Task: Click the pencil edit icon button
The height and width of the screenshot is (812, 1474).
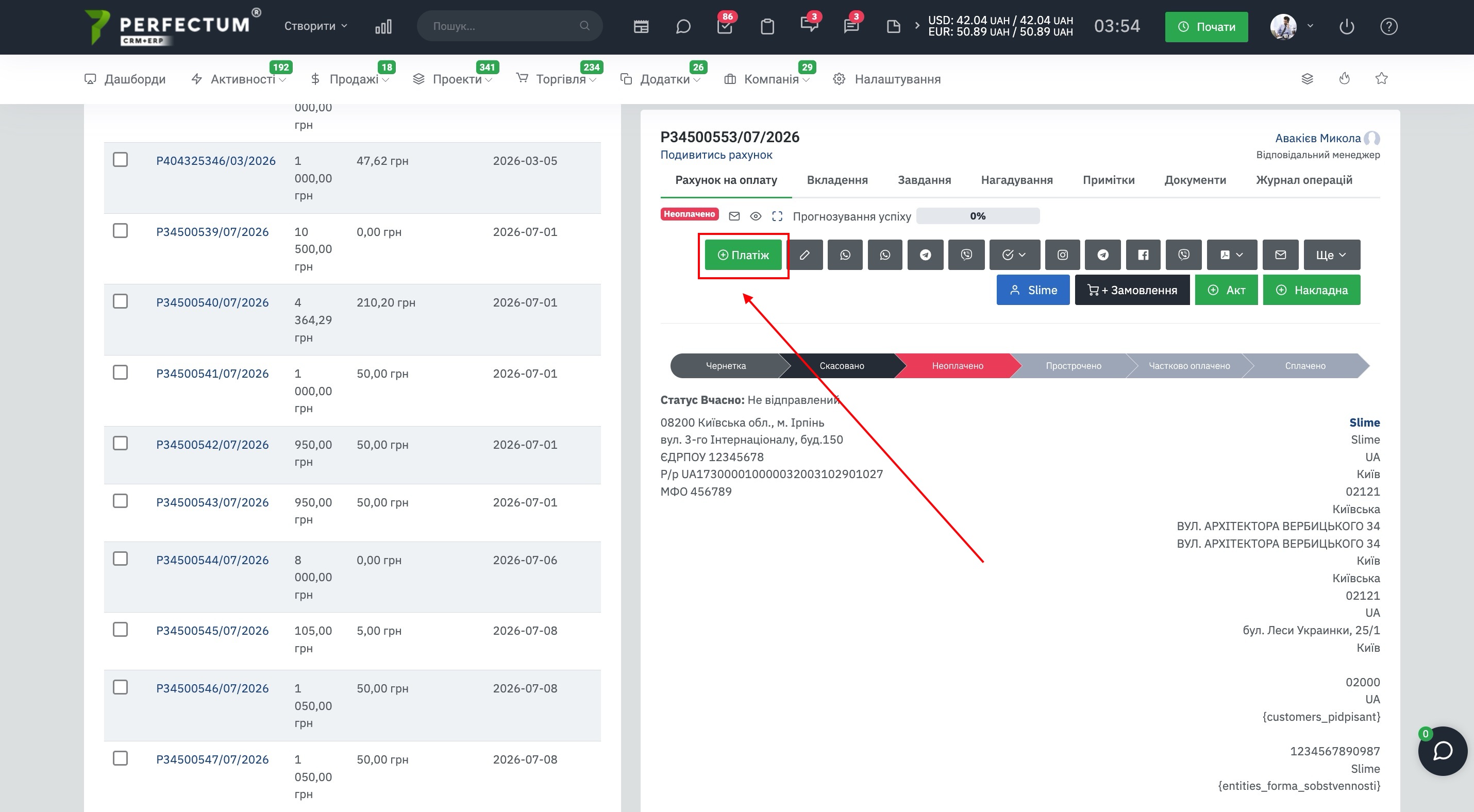Action: pos(805,255)
